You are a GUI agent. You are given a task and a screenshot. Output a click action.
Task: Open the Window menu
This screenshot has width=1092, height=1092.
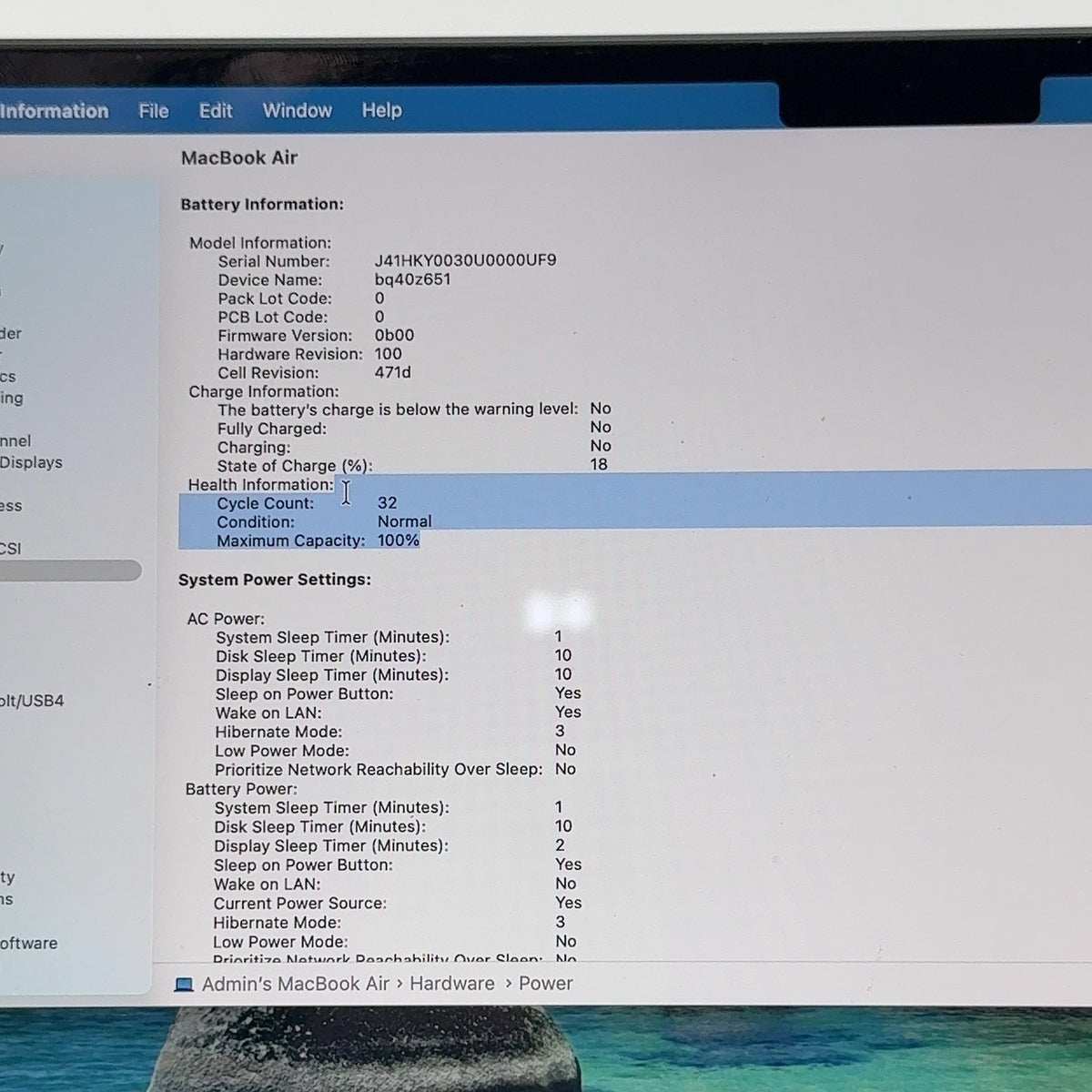(298, 111)
